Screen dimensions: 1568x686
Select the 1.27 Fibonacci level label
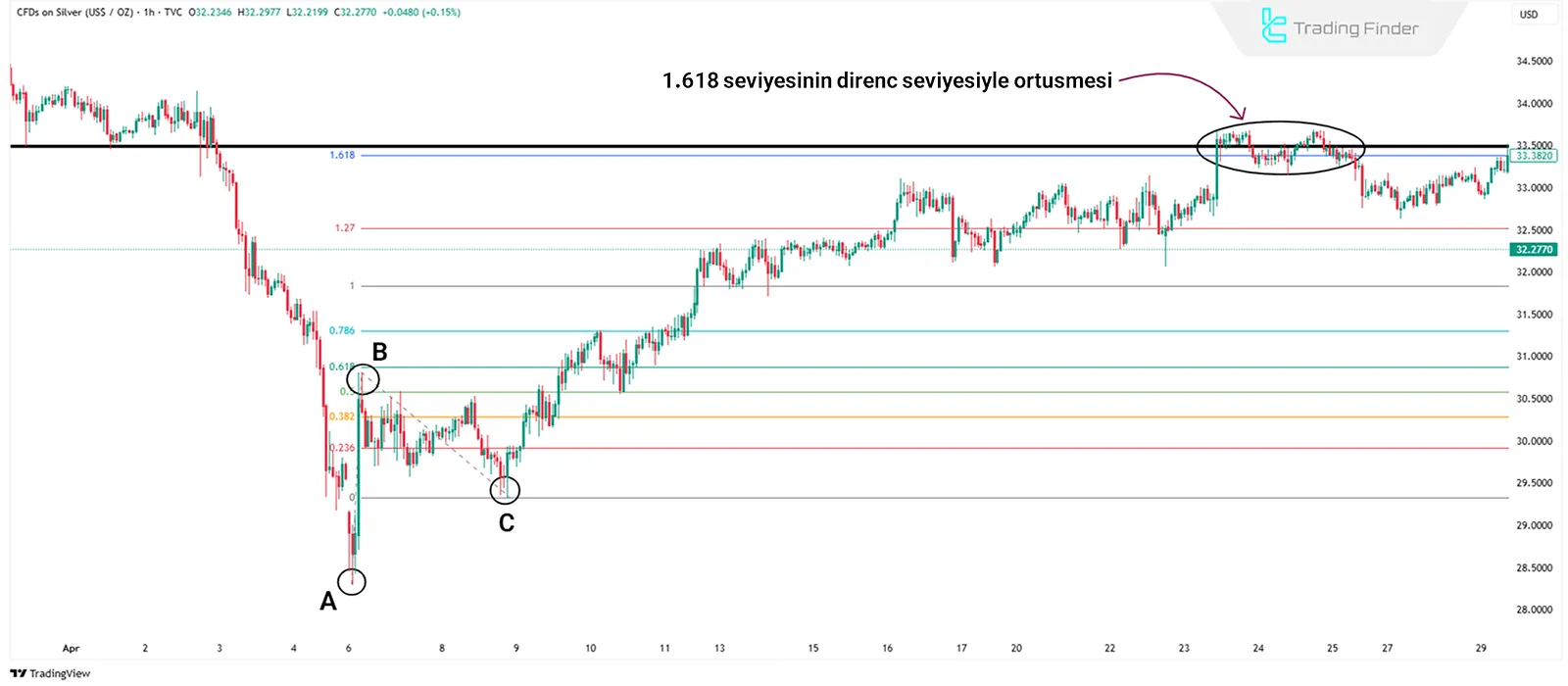point(345,228)
